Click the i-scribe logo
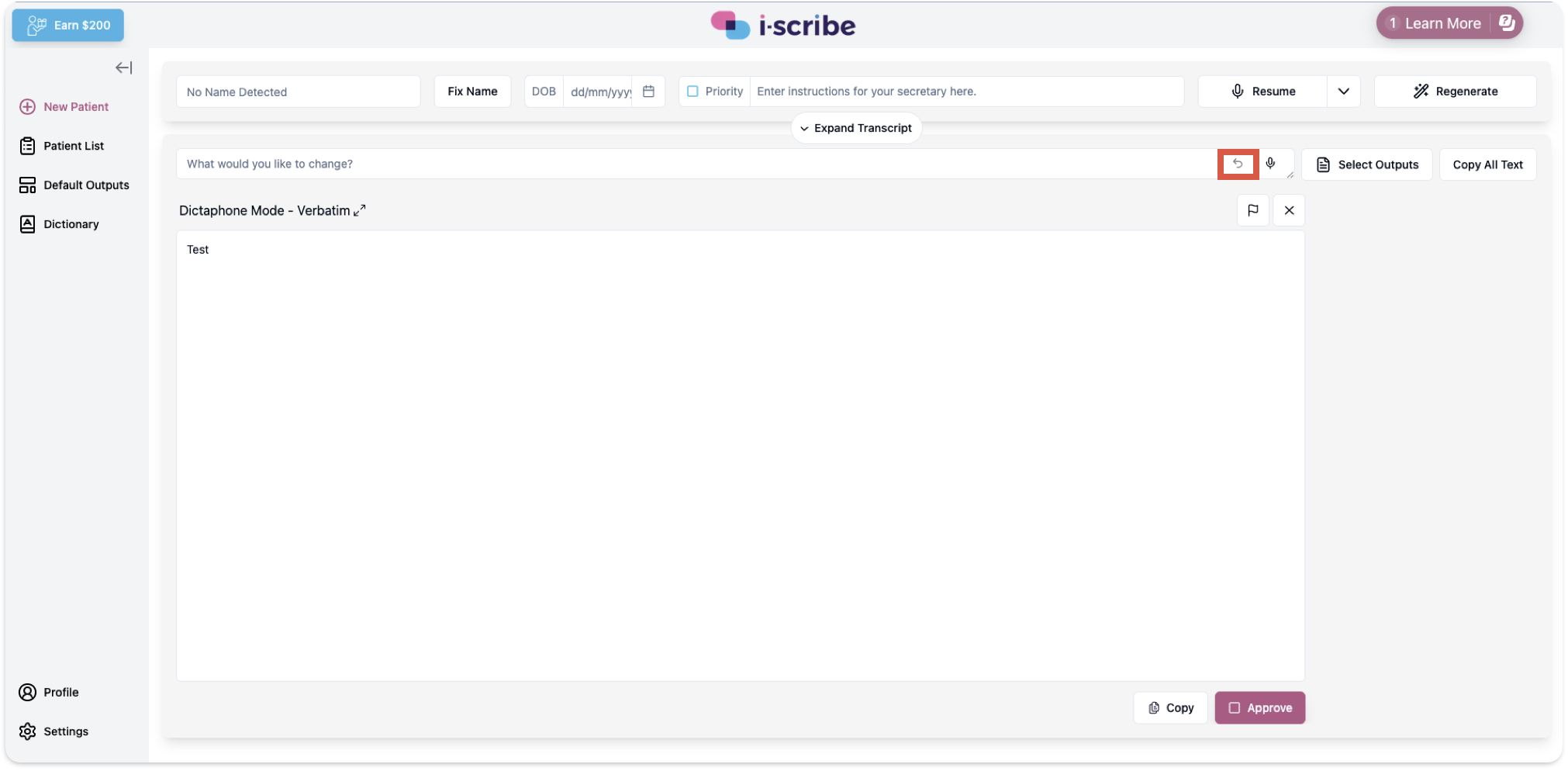Viewport: 1568px width, 771px height. [x=783, y=25]
